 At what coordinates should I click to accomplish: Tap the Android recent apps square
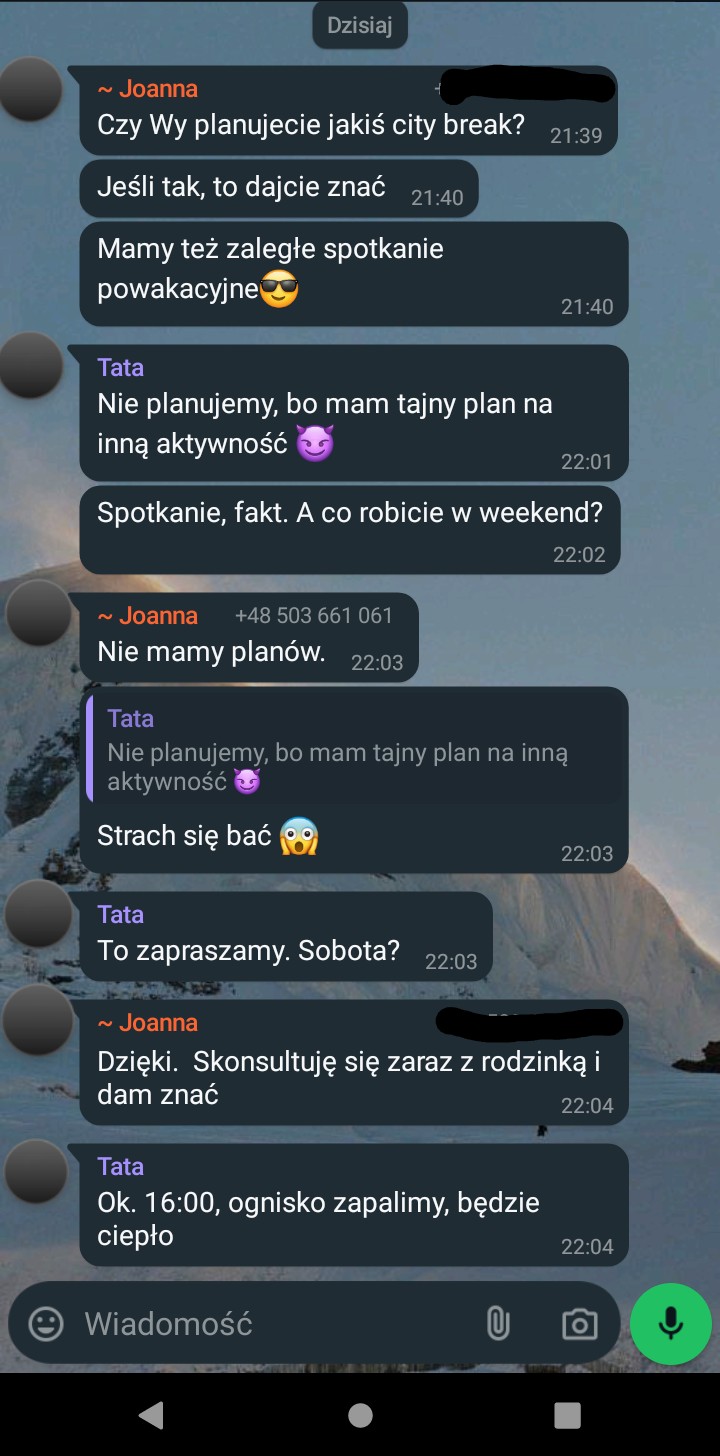tap(567, 1415)
